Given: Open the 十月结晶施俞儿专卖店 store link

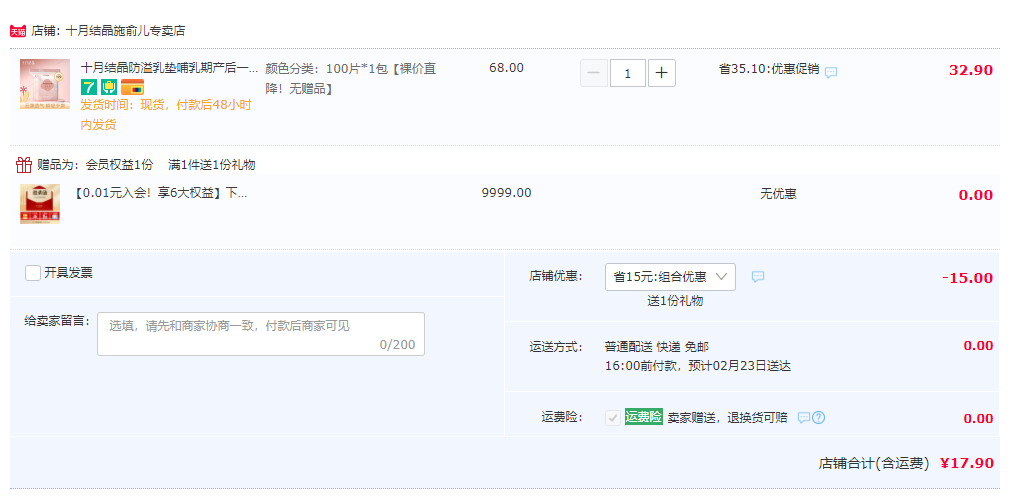Looking at the screenshot, I should (x=125, y=30).
